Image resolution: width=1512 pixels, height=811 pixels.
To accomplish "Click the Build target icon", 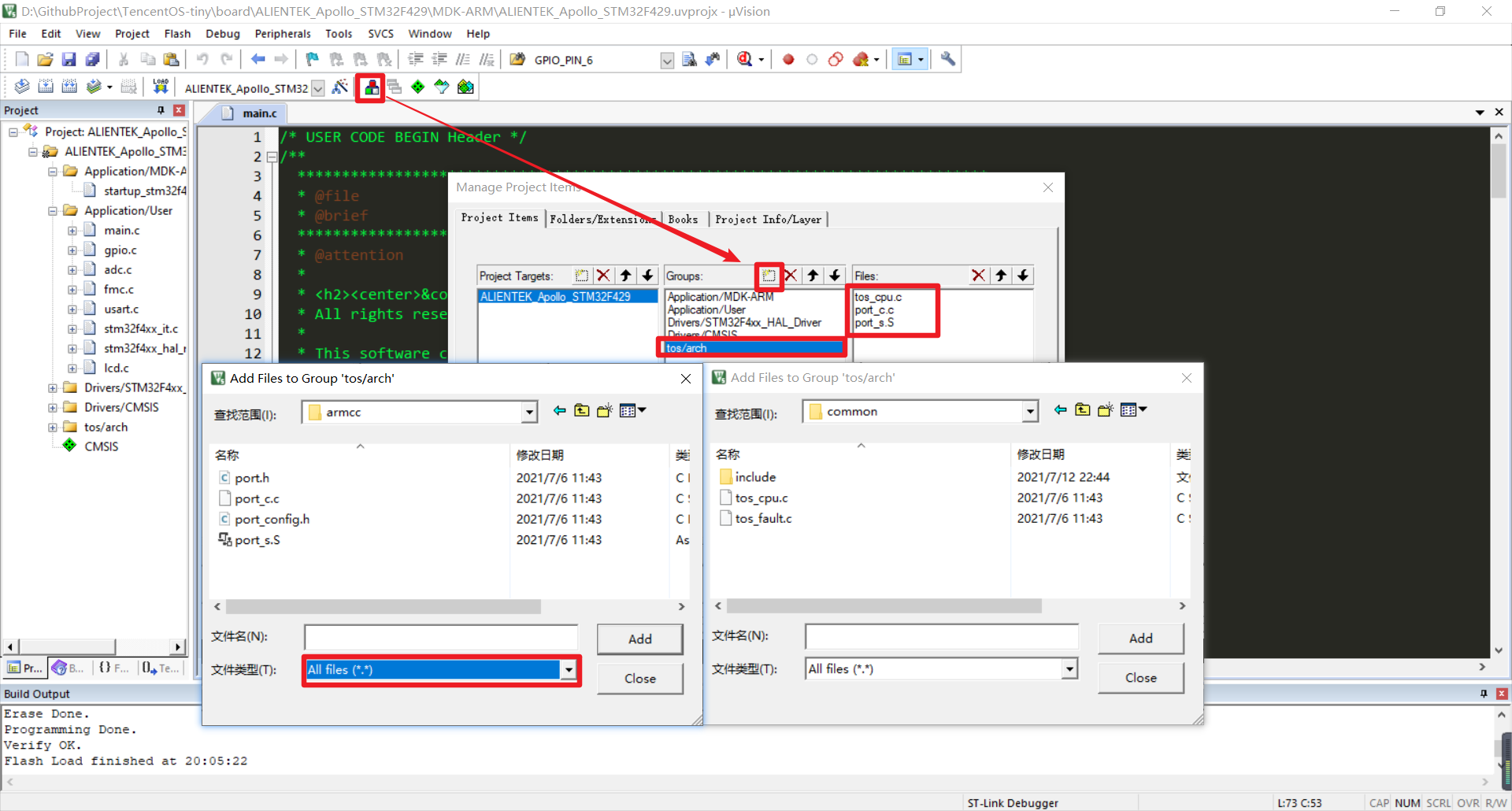I will tap(46, 87).
